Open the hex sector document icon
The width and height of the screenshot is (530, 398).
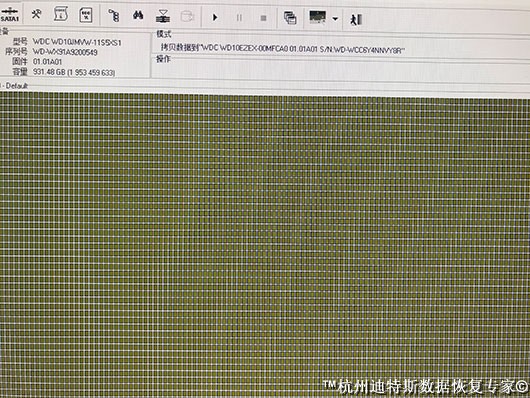[x=86, y=15]
